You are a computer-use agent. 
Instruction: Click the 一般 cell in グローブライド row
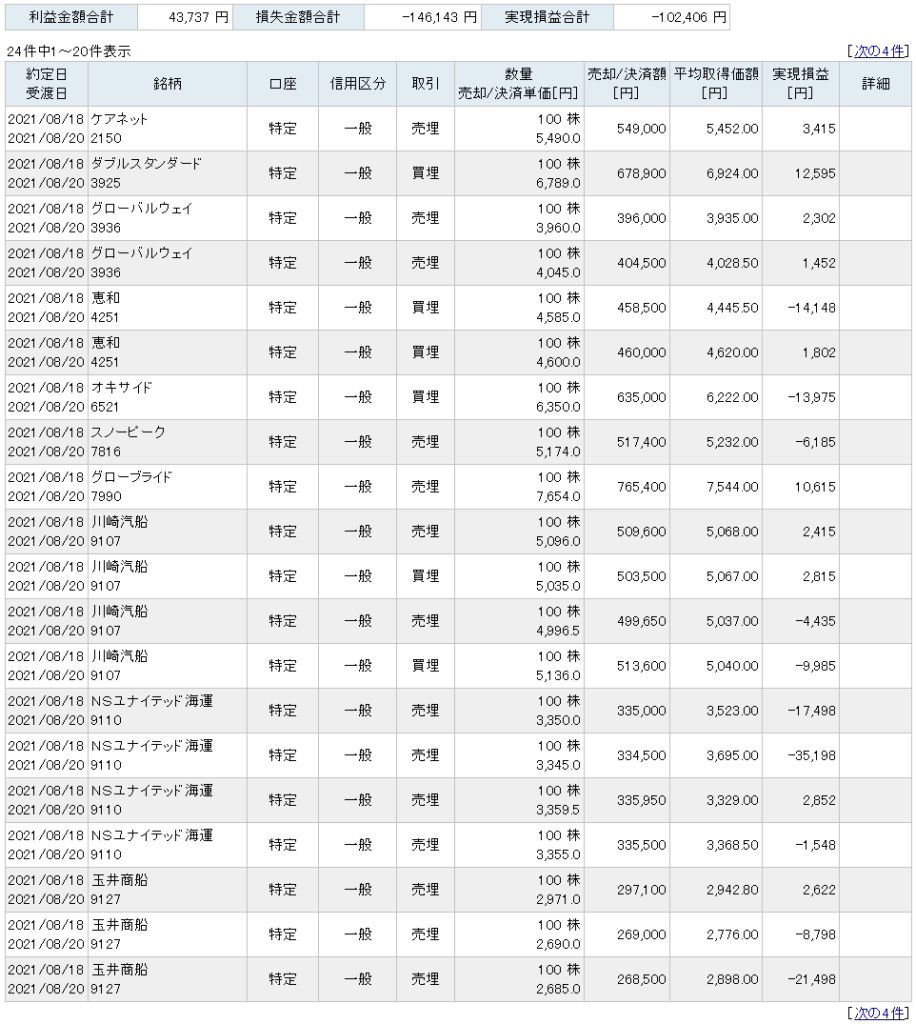(358, 487)
